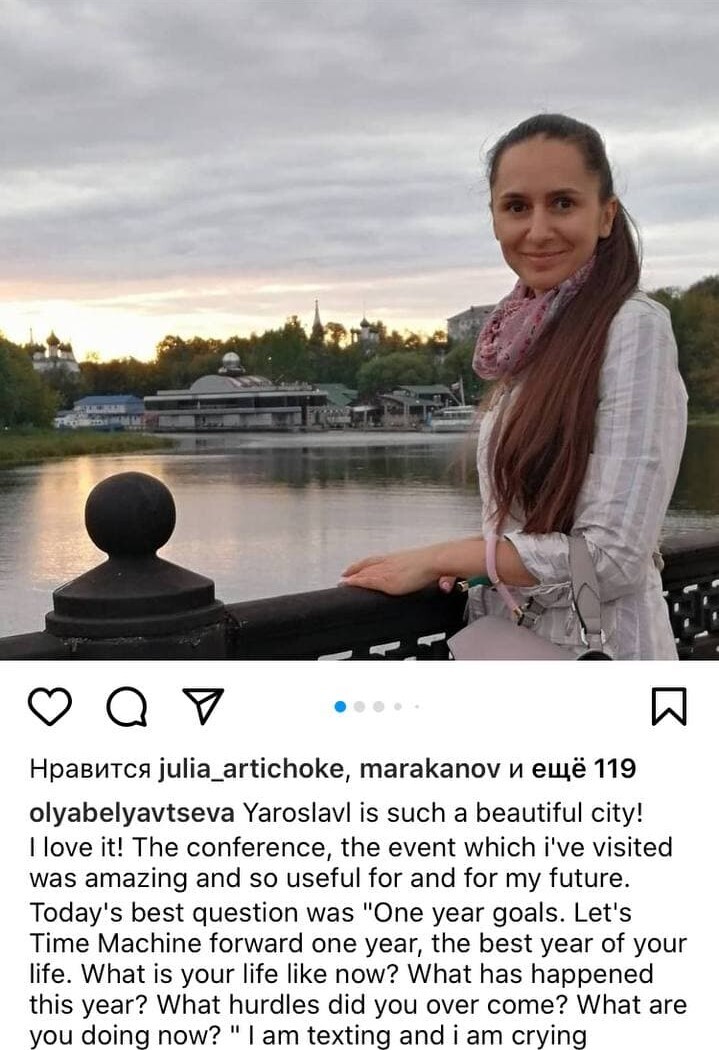Open marakanov profile from likes
The image size is (719, 1050).
[430, 769]
